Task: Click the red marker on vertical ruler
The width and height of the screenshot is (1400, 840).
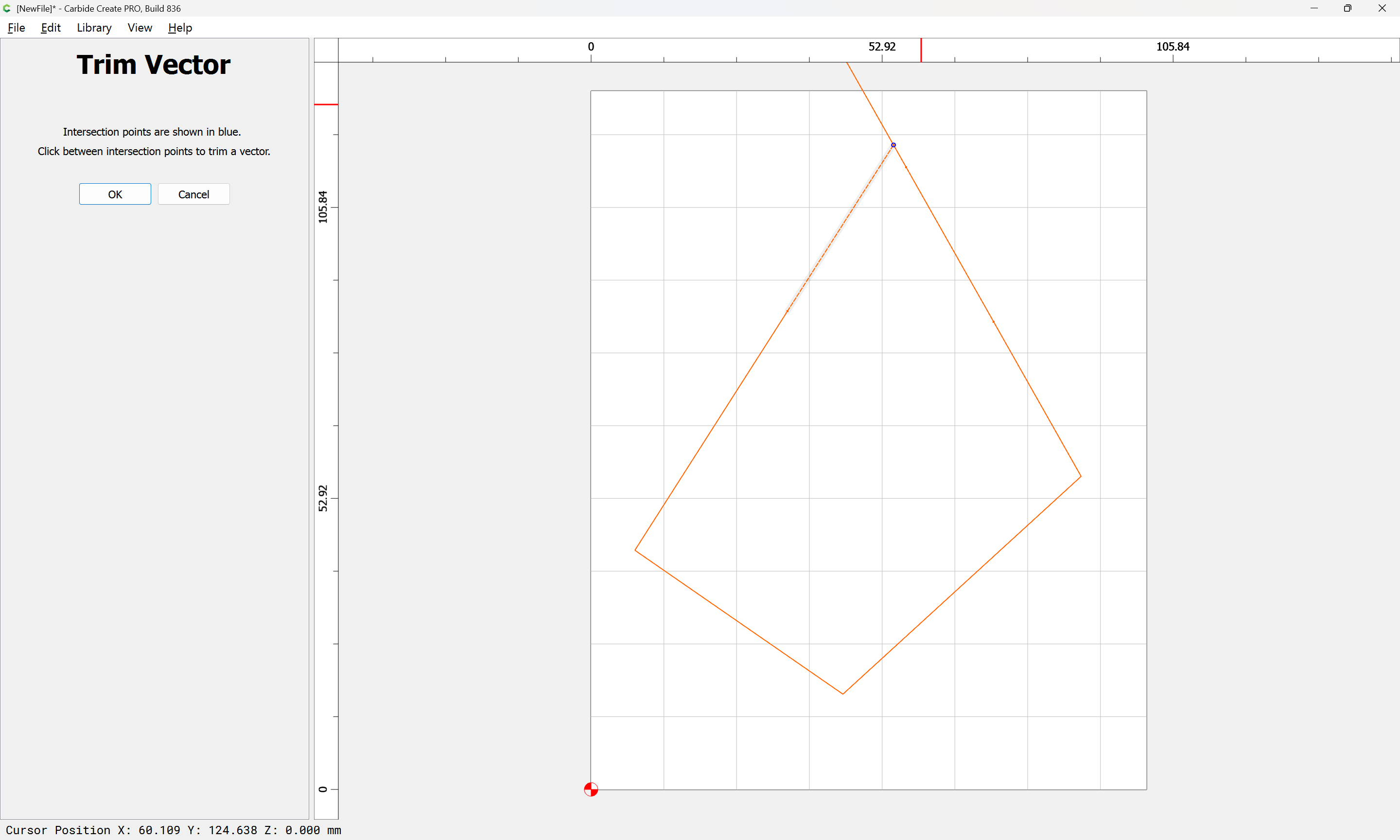Action: pyautogui.click(x=326, y=105)
